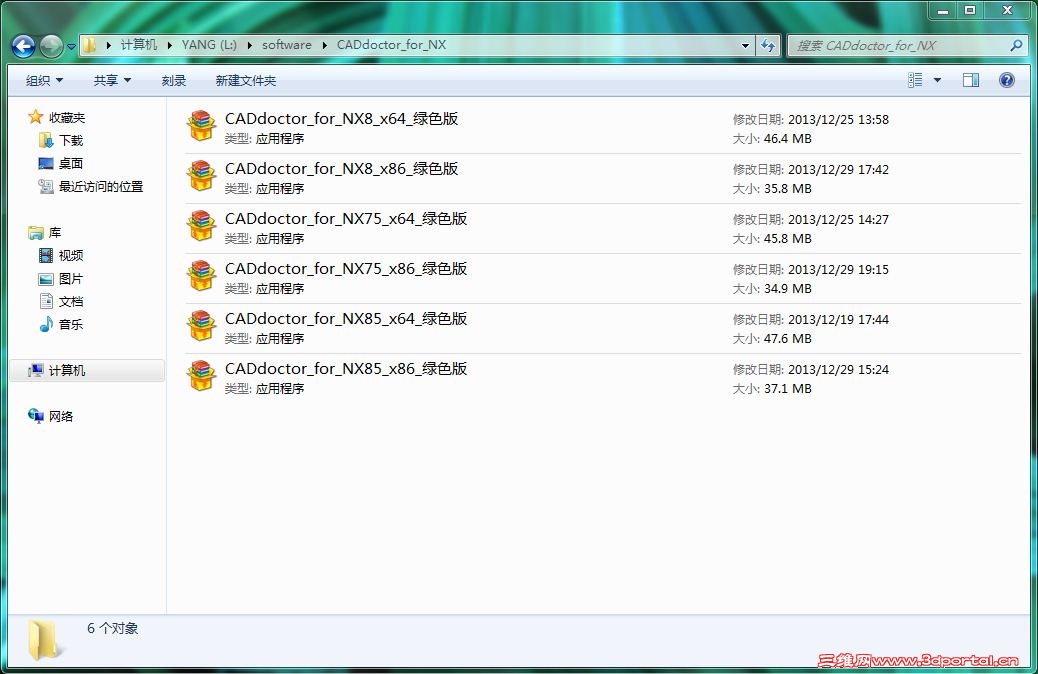Toggle the preview pane button
Image resolution: width=1038 pixels, height=674 pixels.
pyautogui.click(x=970, y=80)
